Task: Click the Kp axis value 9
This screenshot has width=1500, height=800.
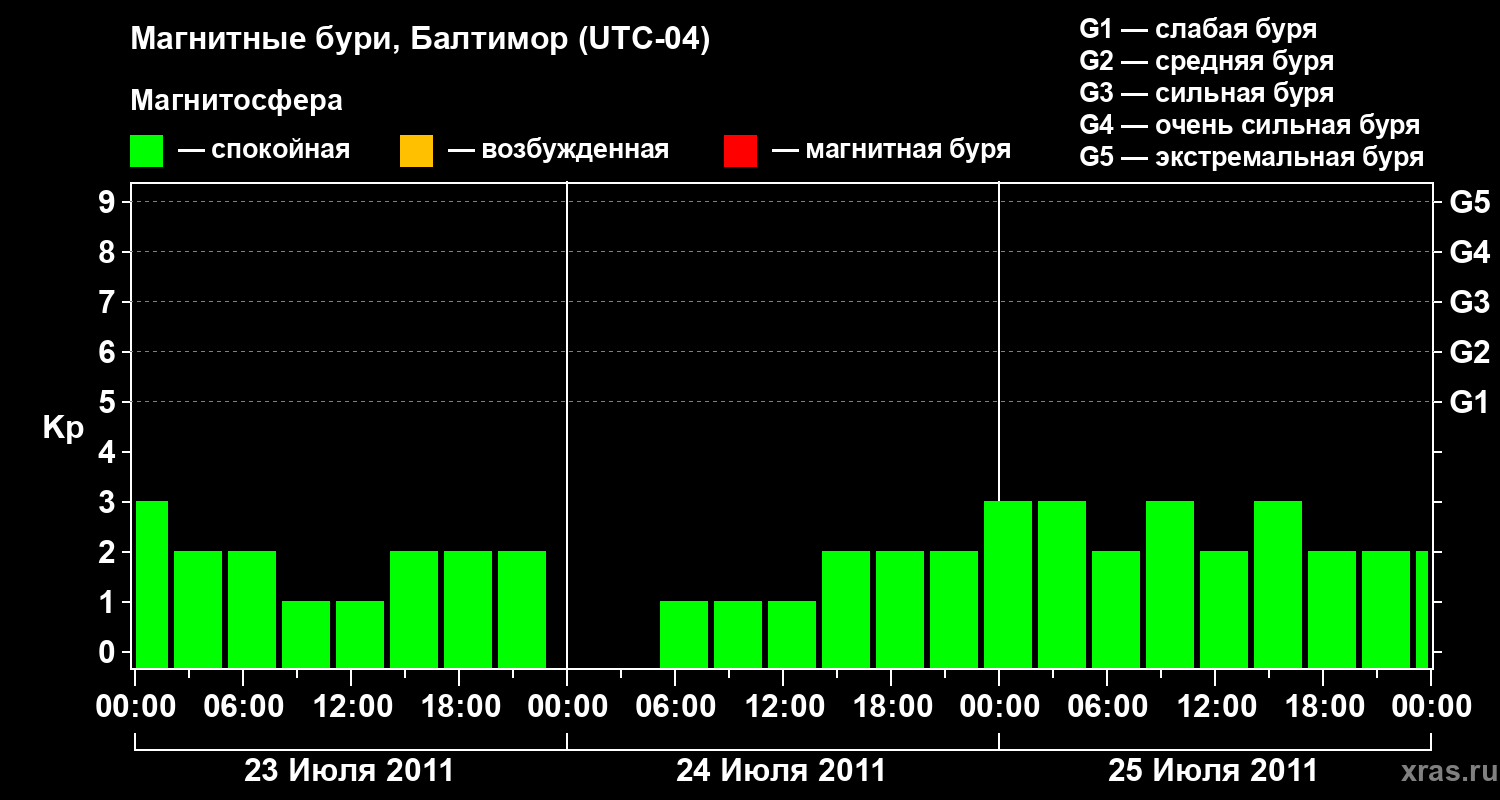Action: (109, 202)
